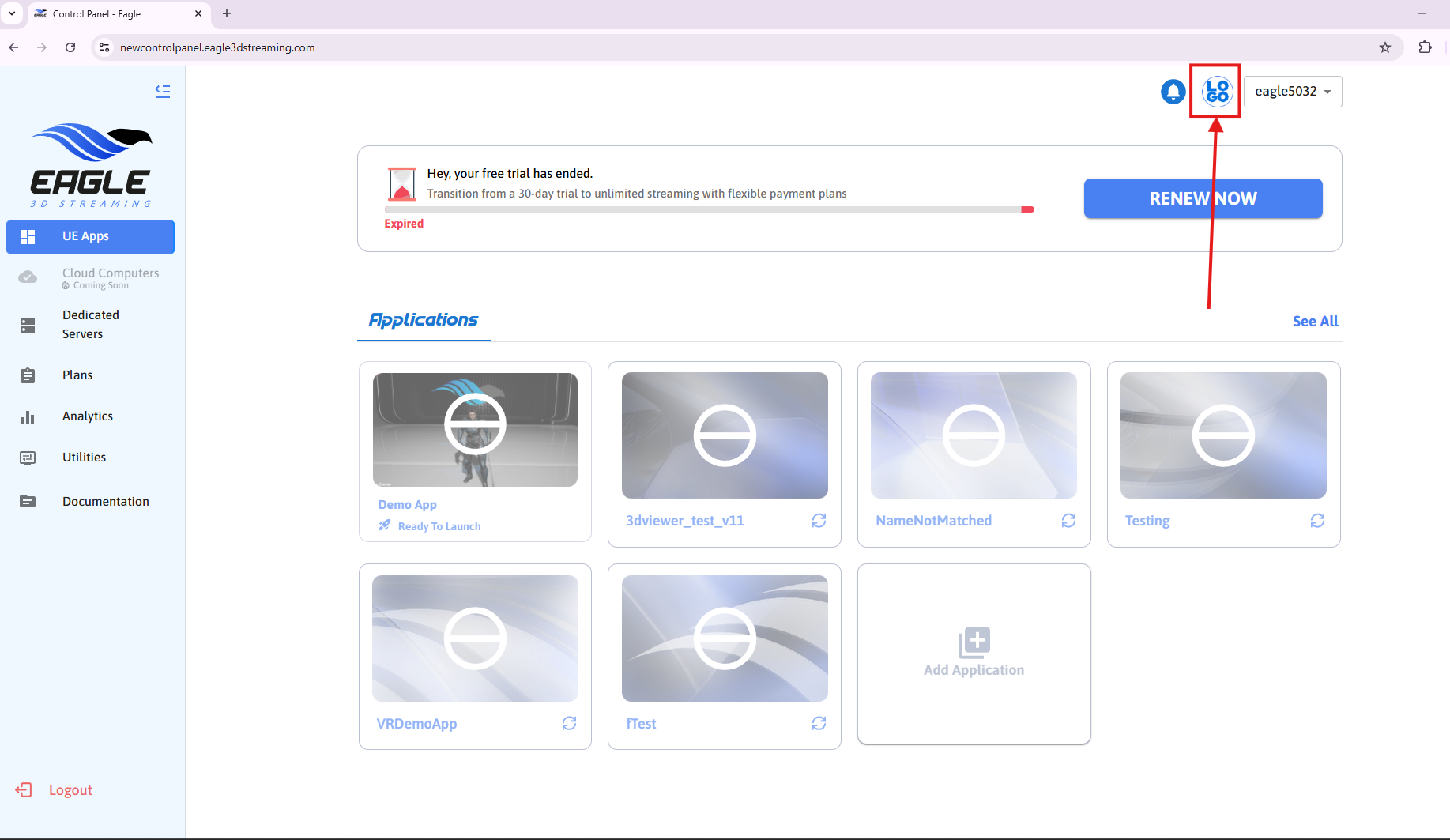
Task: Click refresh icon on fTest app
Action: [819, 723]
